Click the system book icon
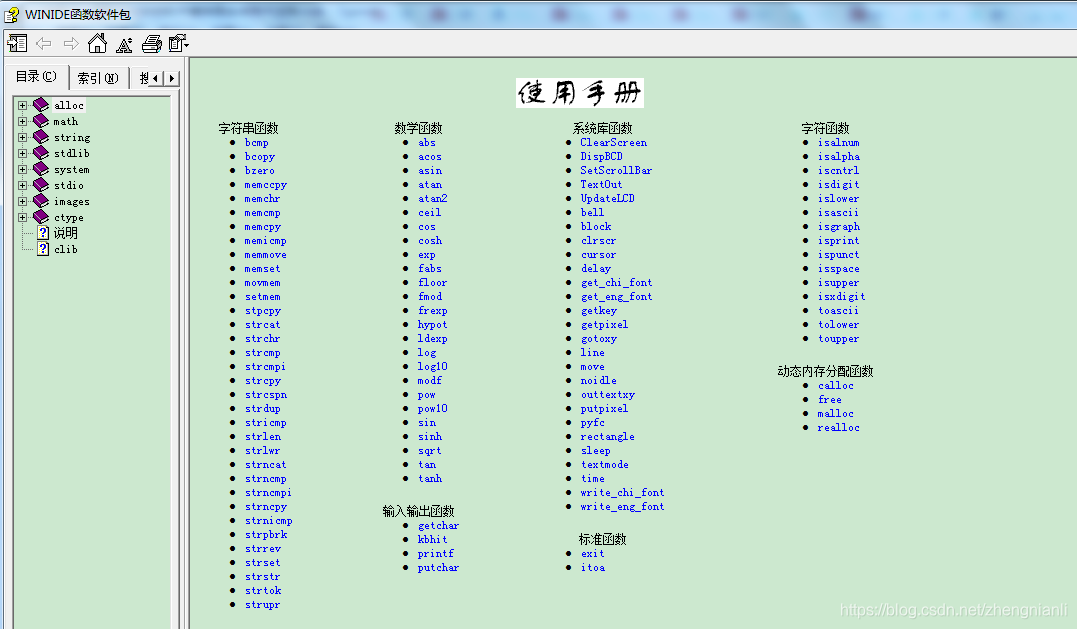 [x=41, y=169]
